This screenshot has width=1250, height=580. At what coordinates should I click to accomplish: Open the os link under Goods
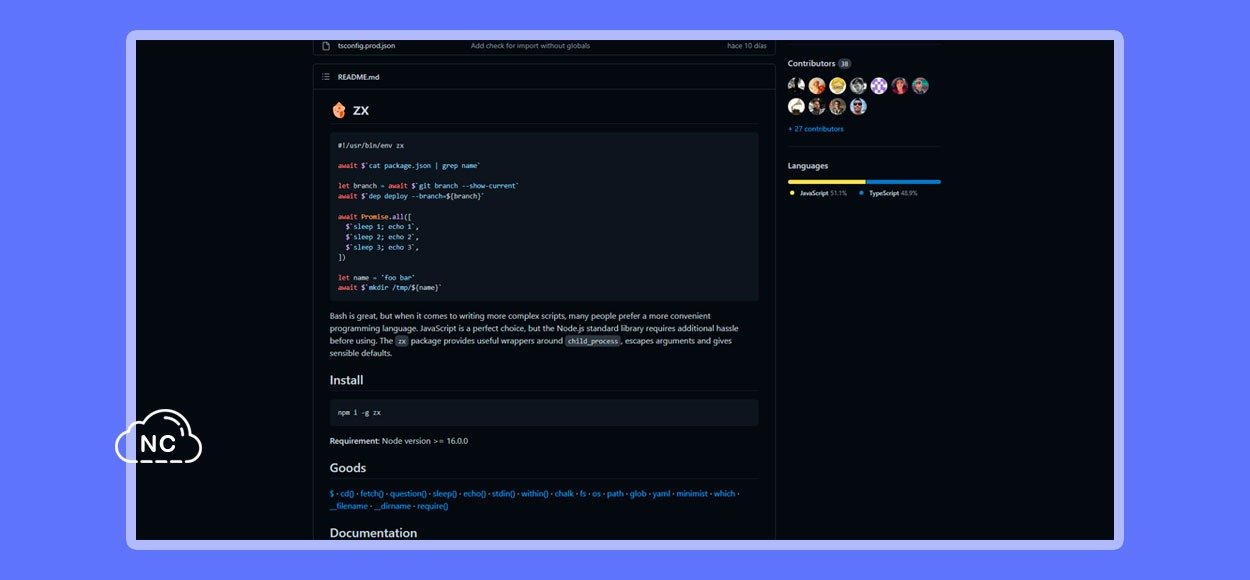597,493
